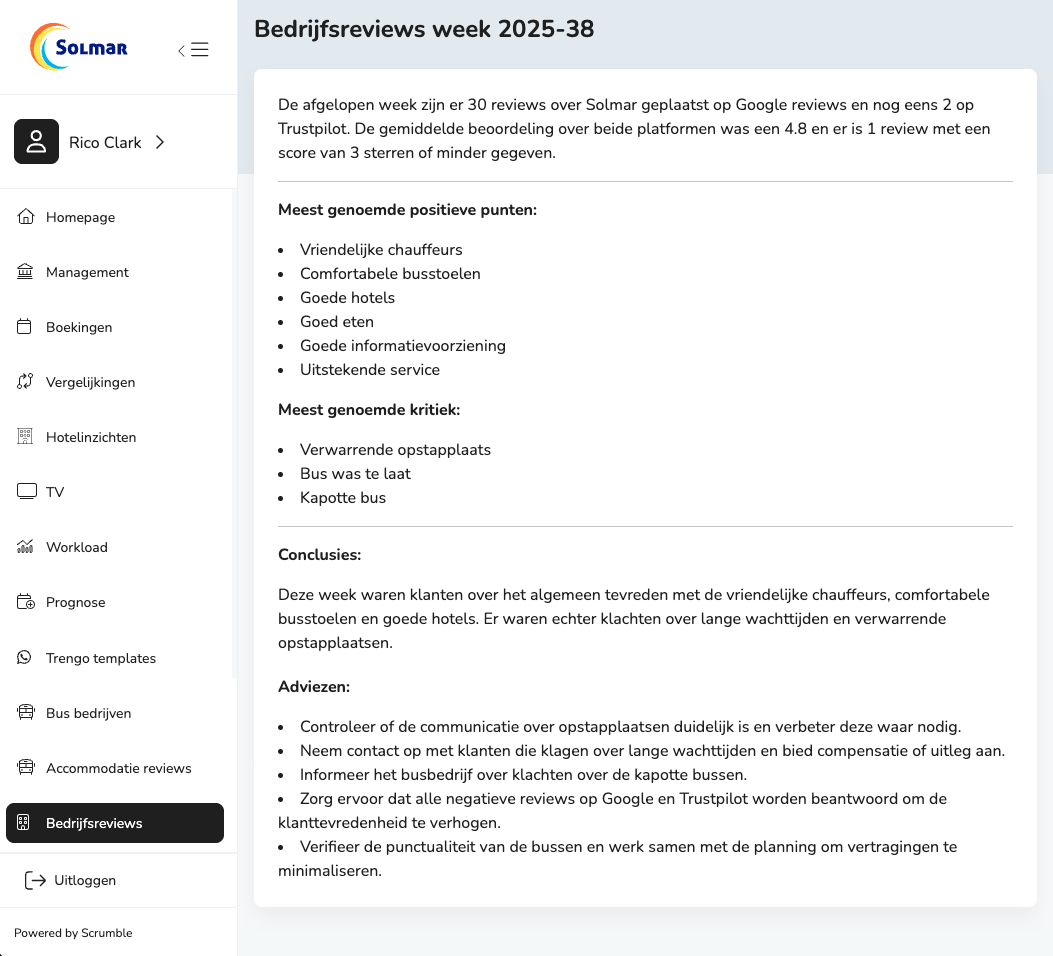
Task: Collapse the sidebar with the menu toggle
Action: 193,50
